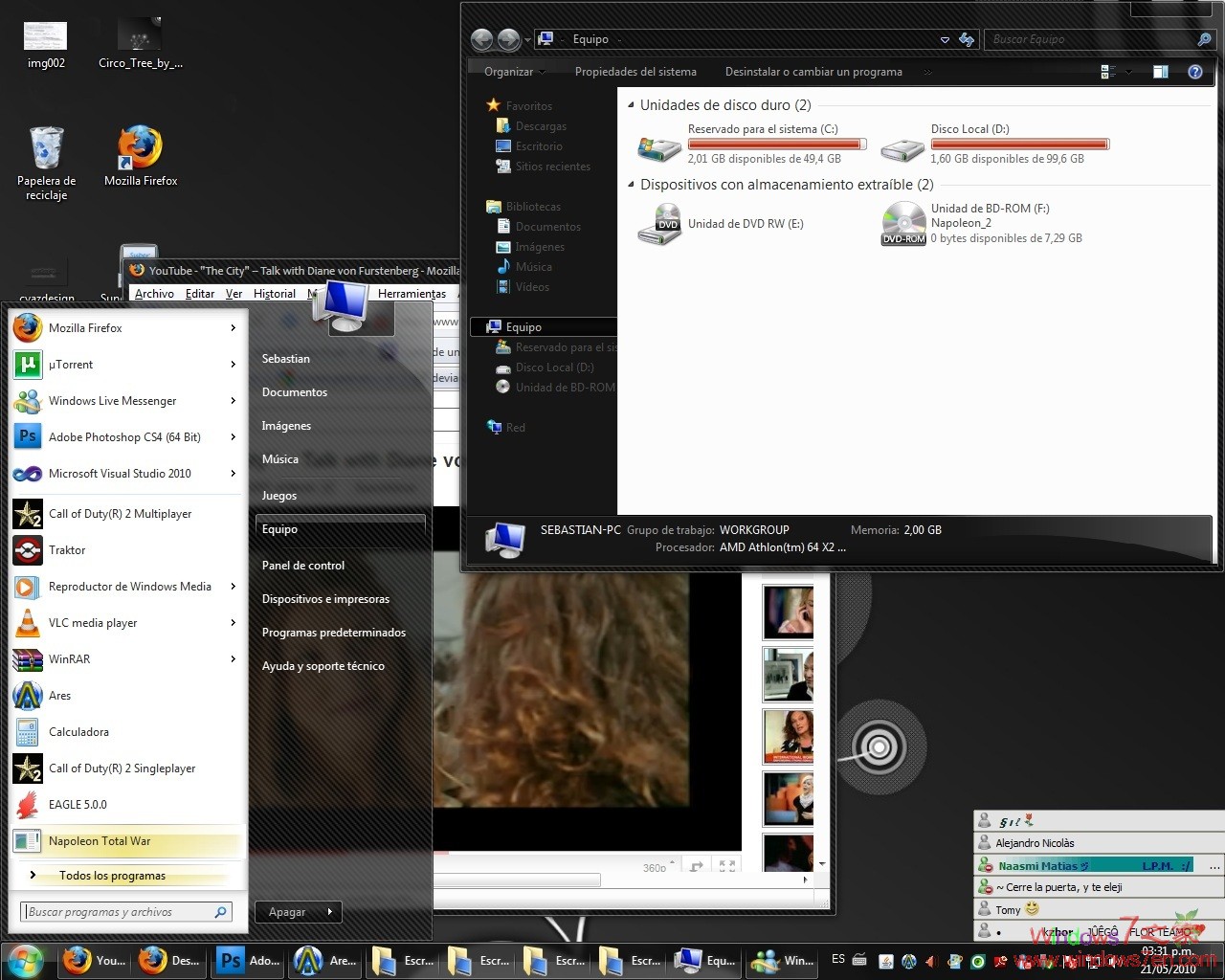Select Adobe Photoshop CS4 (64 Bit)
The width and height of the screenshot is (1225, 980).
coord(124,436)
